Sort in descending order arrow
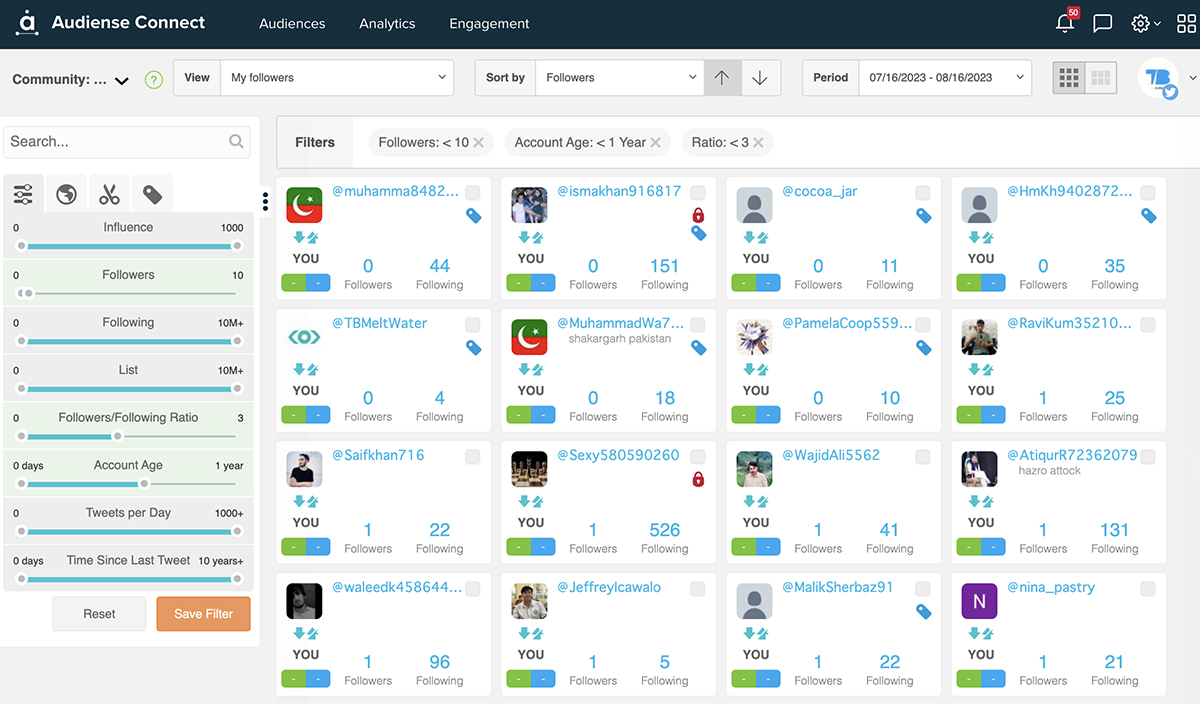1200x704 pixels. coord(760,77)
